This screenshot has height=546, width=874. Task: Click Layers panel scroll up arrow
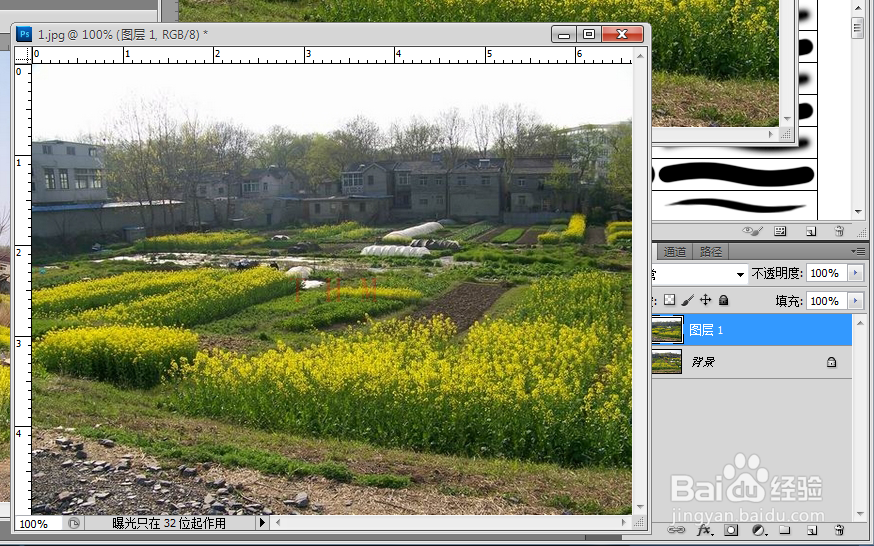[859, 323]
